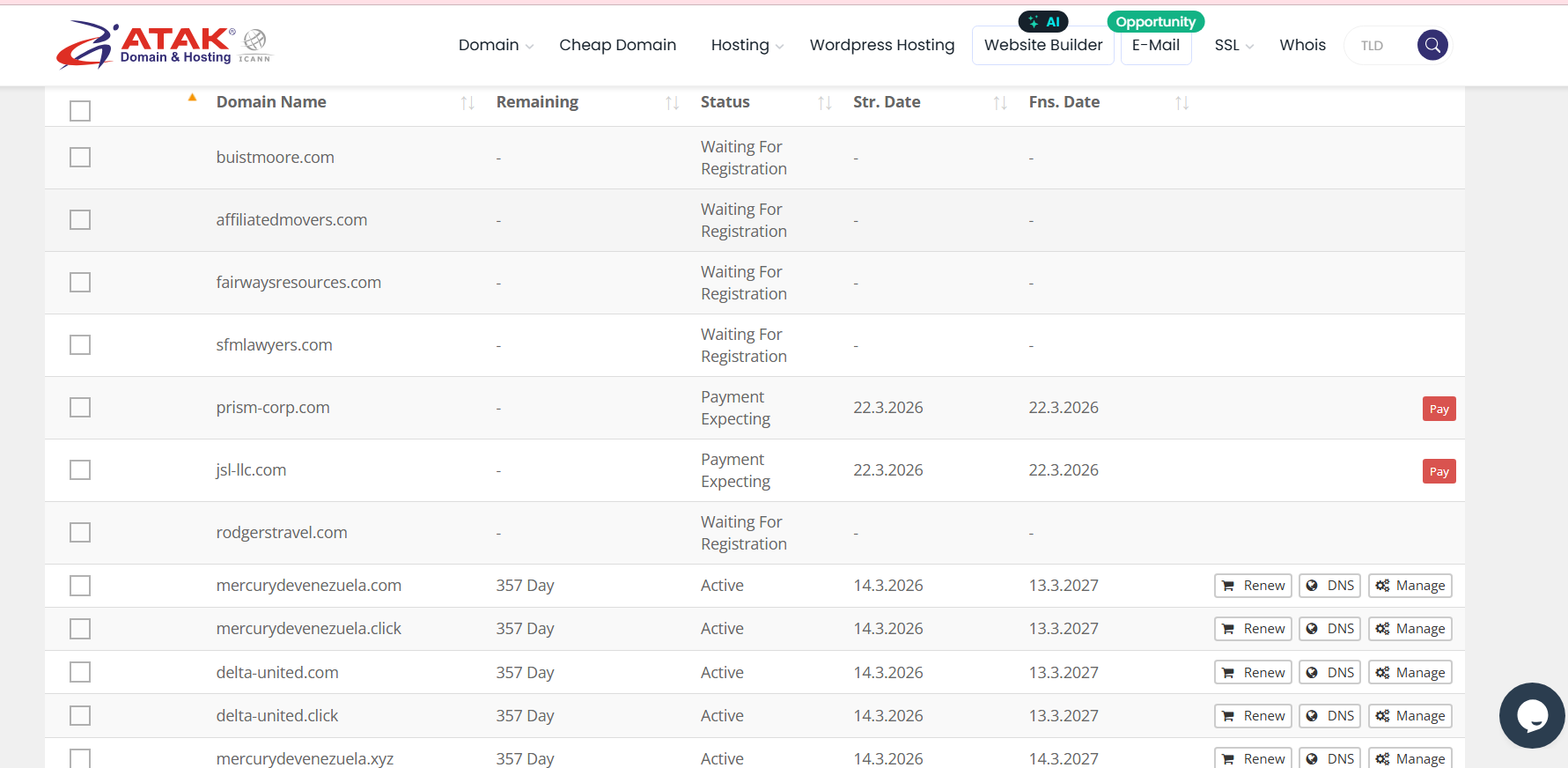
Task: Tick the select-all checkbox in header
Action: tap(80, 111)
